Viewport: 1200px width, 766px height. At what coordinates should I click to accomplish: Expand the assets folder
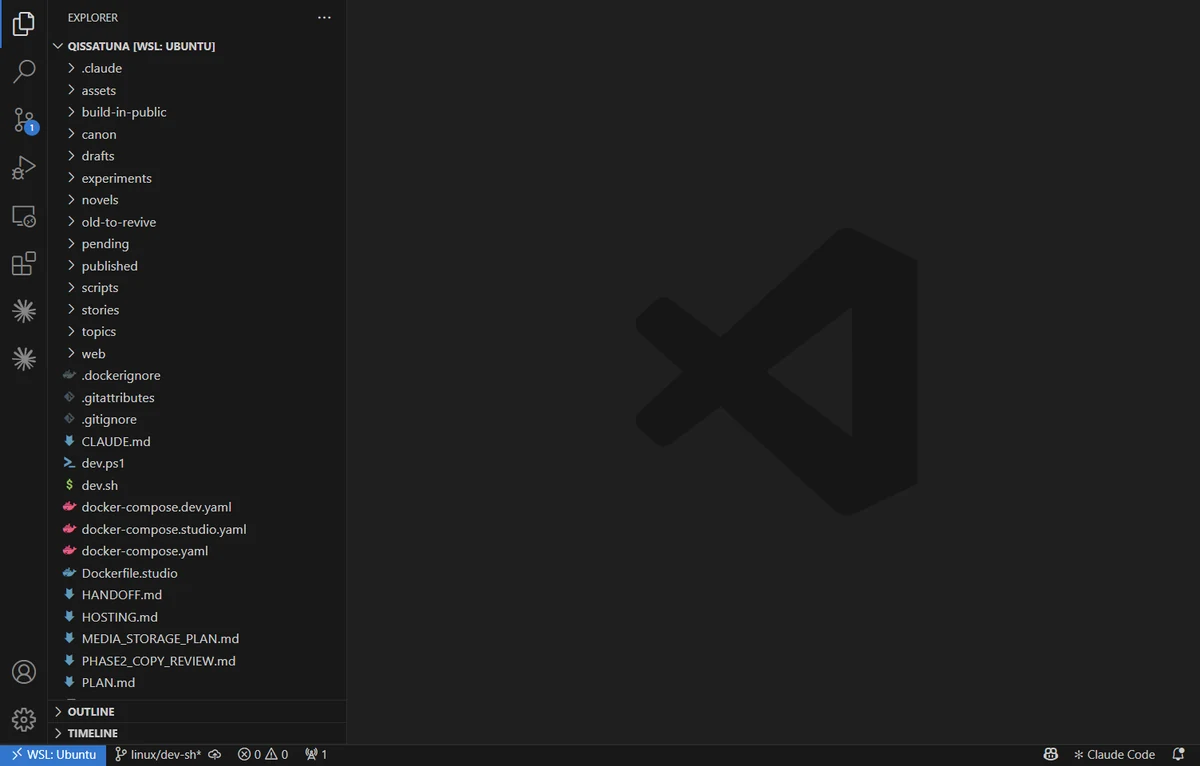pyautogui.click(x=197, y=90)
